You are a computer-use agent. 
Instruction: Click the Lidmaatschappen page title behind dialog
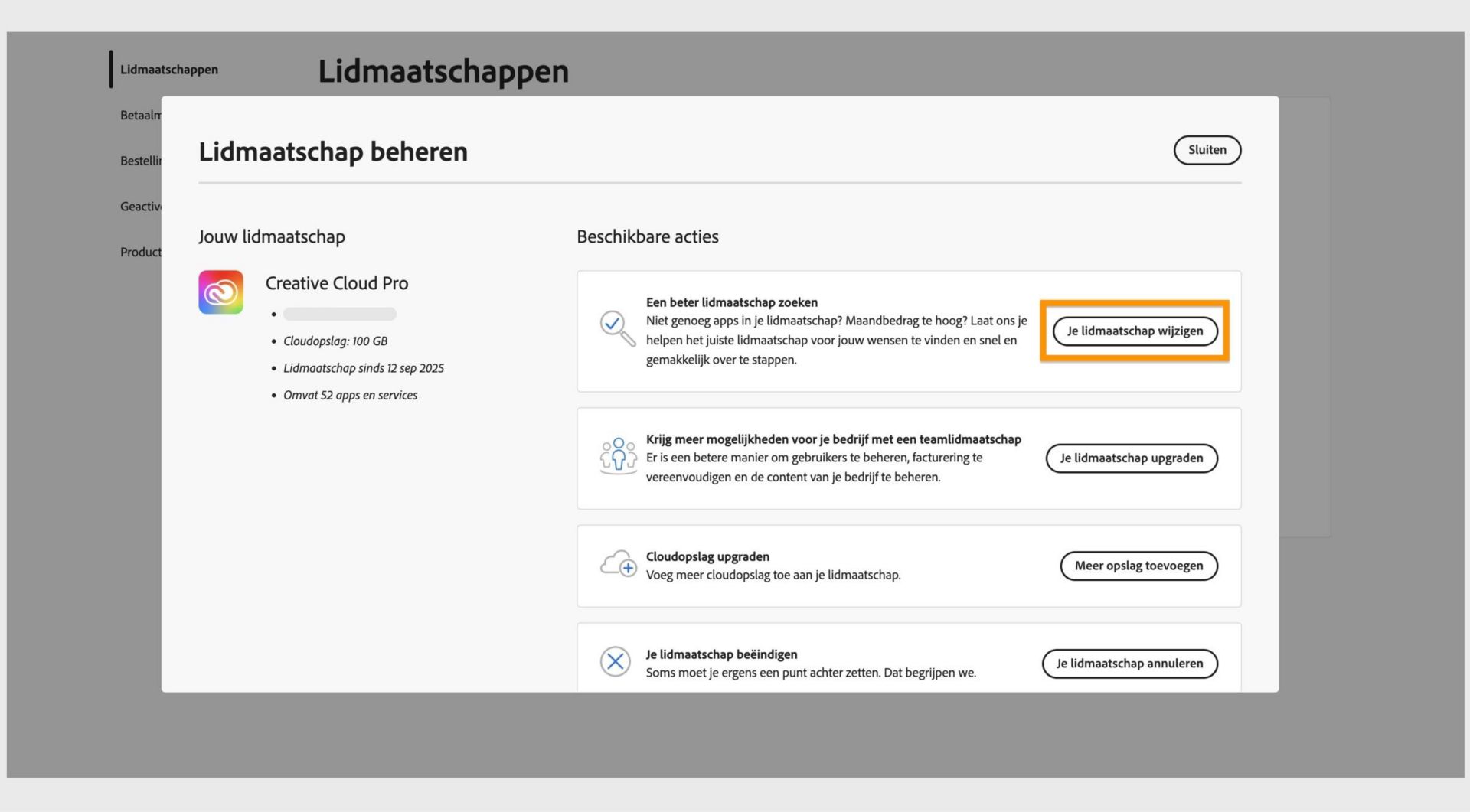coord(443,71)
